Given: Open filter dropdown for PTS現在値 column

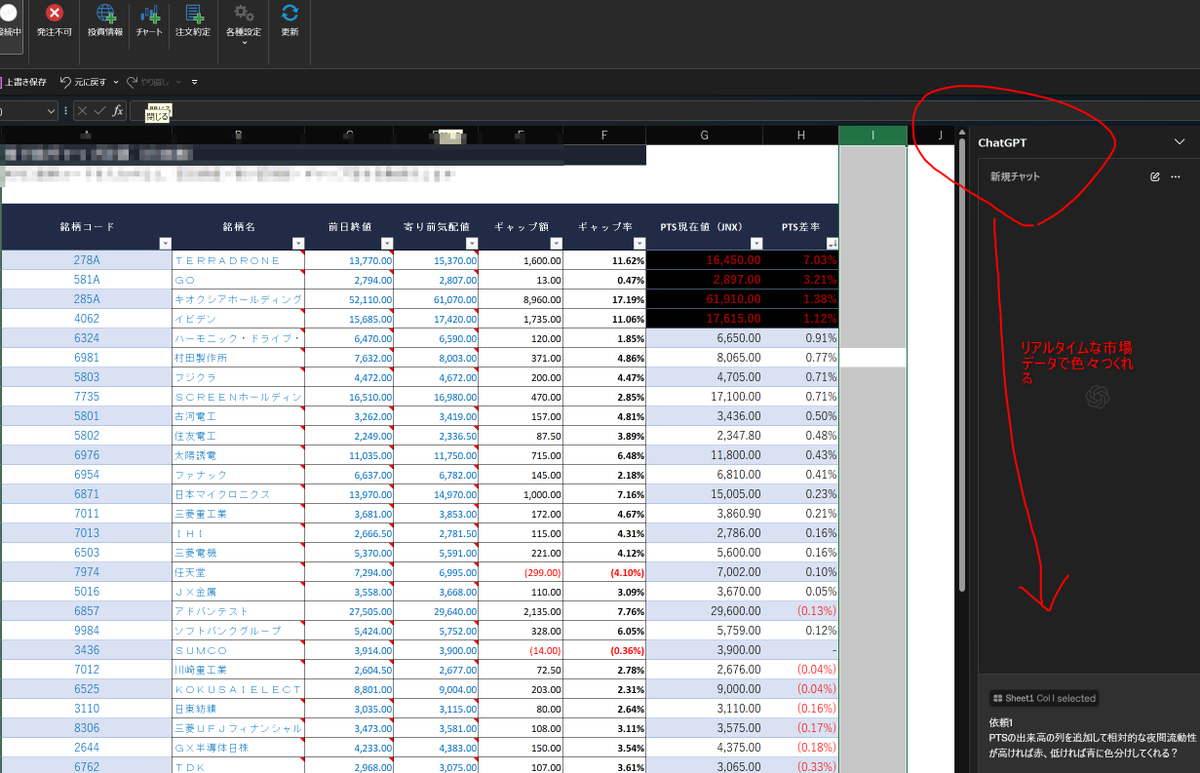Looking at the screenshot, I should click(x=757, y=244).
